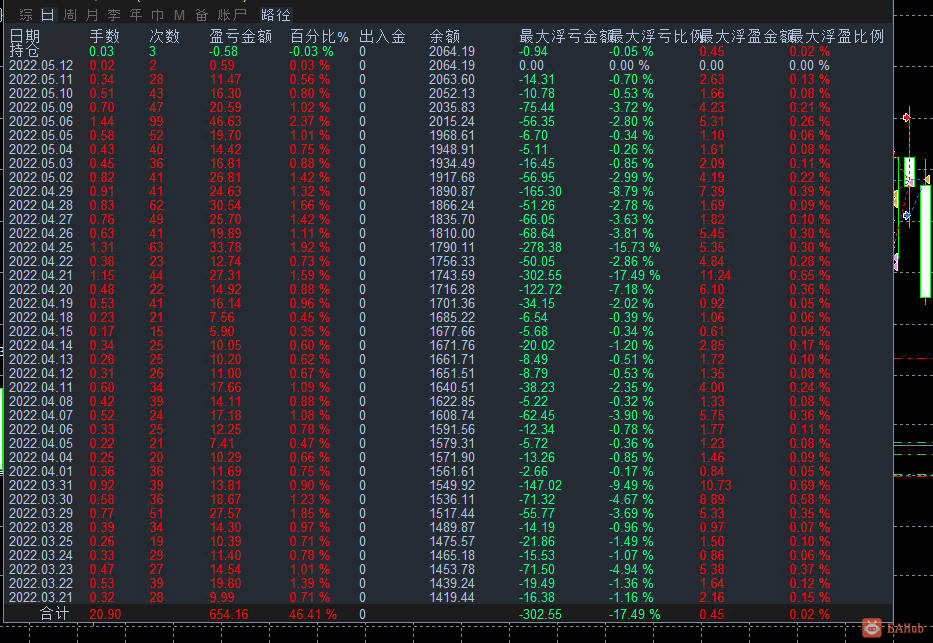Sort by the 日期 column header
The height and width of the screenshot is (643, 933).
point(25,37)
